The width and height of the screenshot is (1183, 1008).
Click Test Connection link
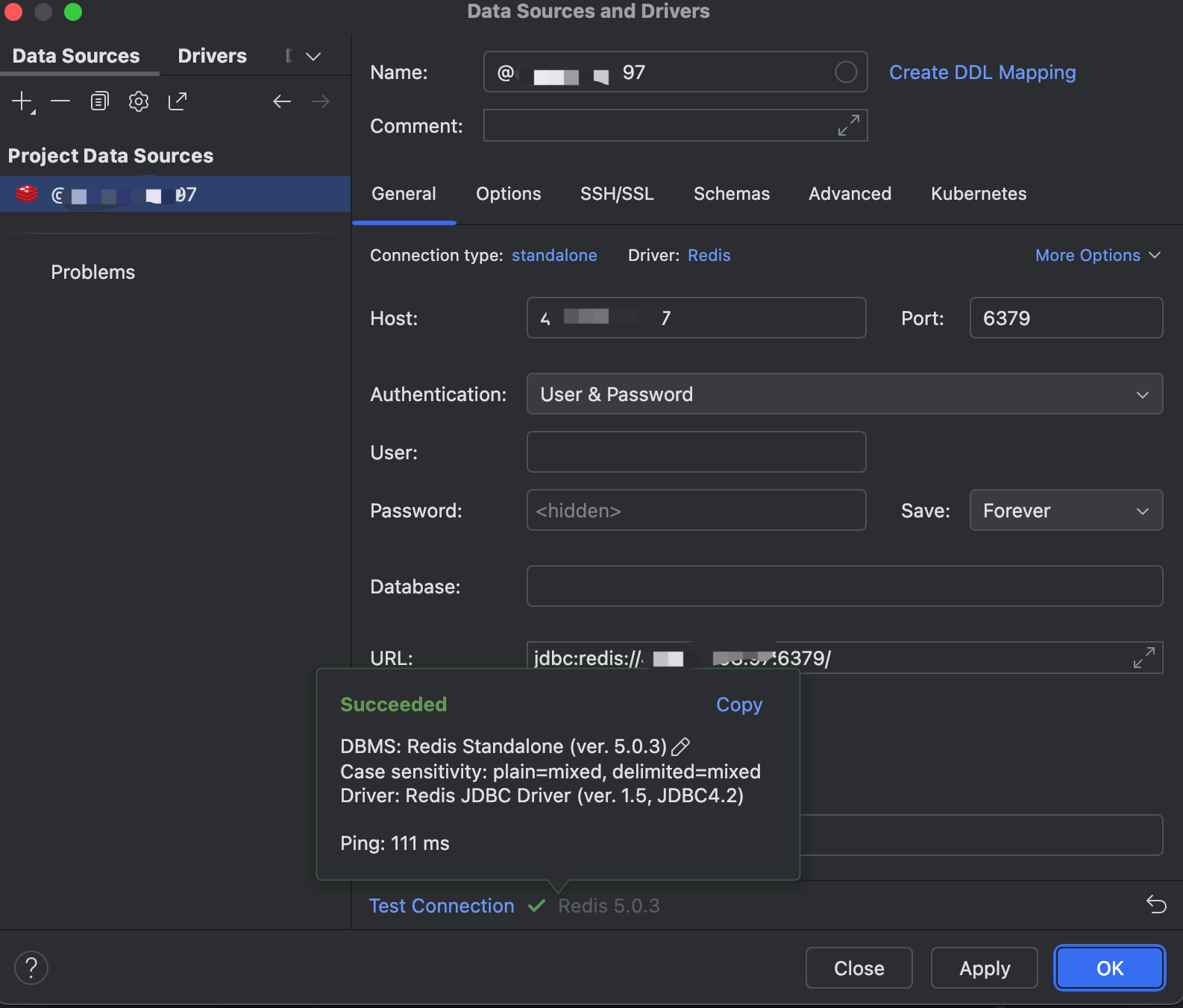click(x=442, y=906)
